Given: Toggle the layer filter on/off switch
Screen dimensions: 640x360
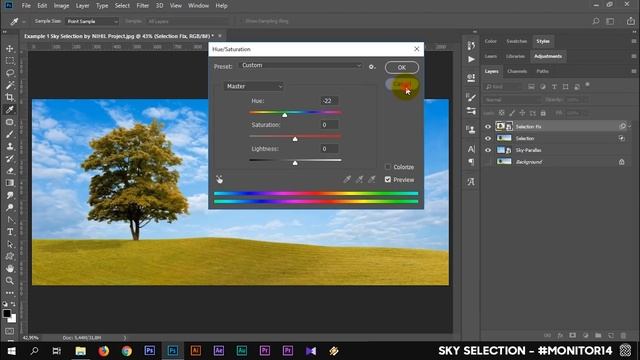Looking at the screenshot, I should (x=587, y=84).
